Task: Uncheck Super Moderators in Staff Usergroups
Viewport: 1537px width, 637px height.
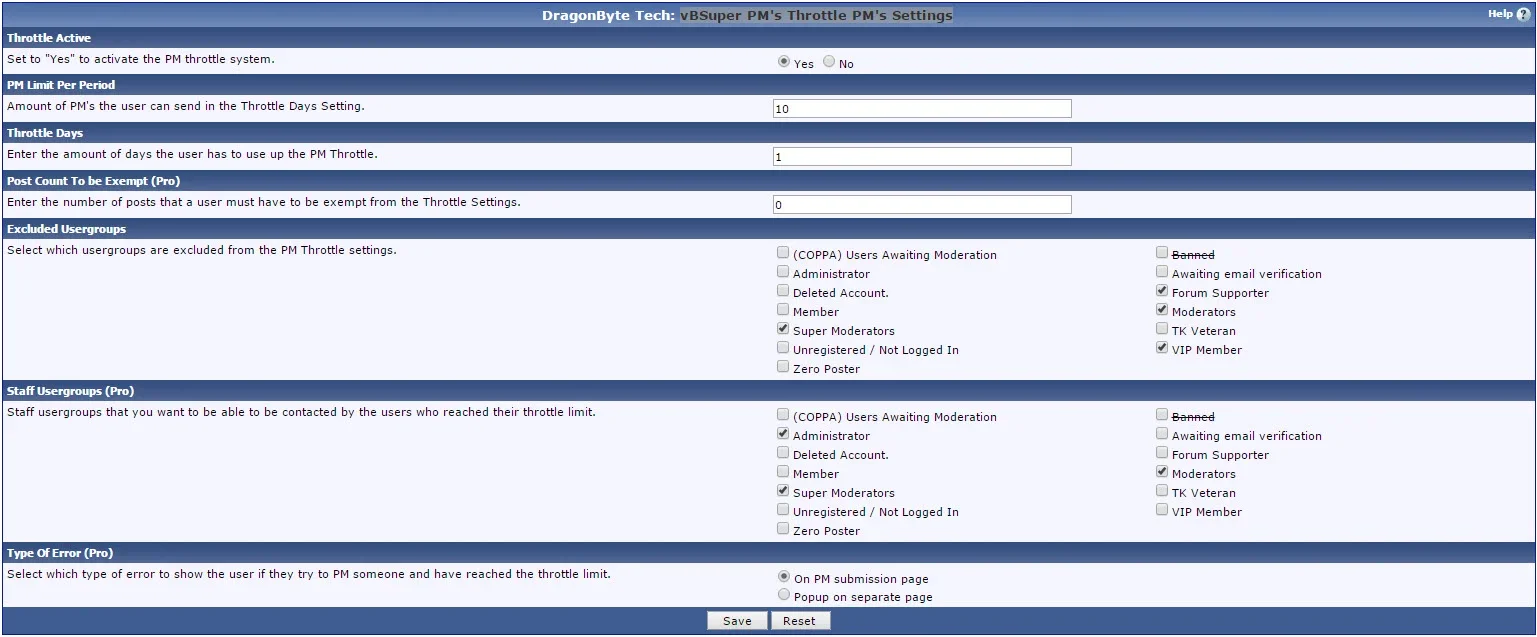Action: [x=783, y=491]
